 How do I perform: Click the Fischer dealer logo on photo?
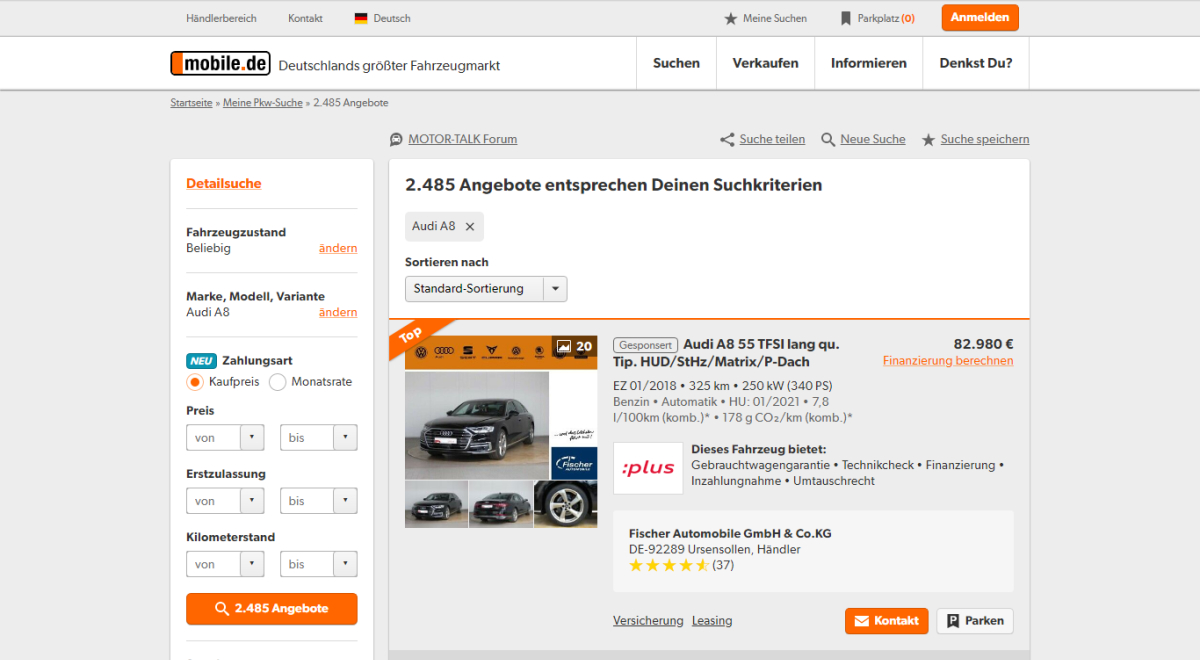click(574, 463)
